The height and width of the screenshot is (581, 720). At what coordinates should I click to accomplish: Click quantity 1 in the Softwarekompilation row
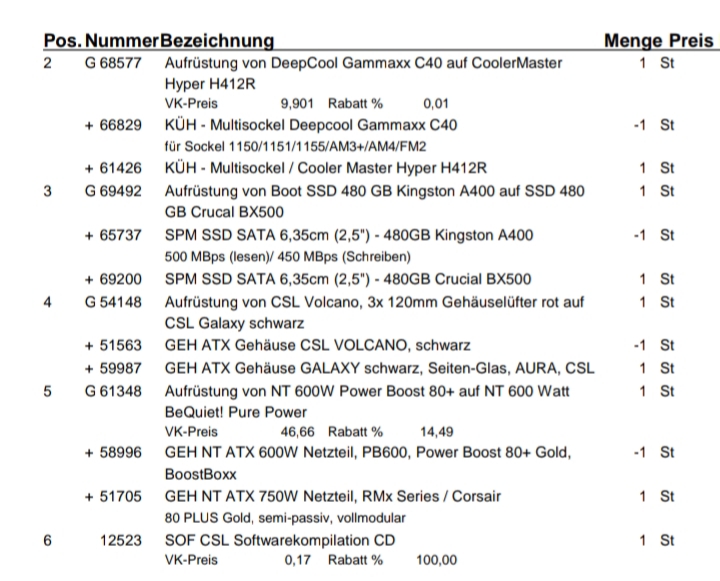coord(643,541)
